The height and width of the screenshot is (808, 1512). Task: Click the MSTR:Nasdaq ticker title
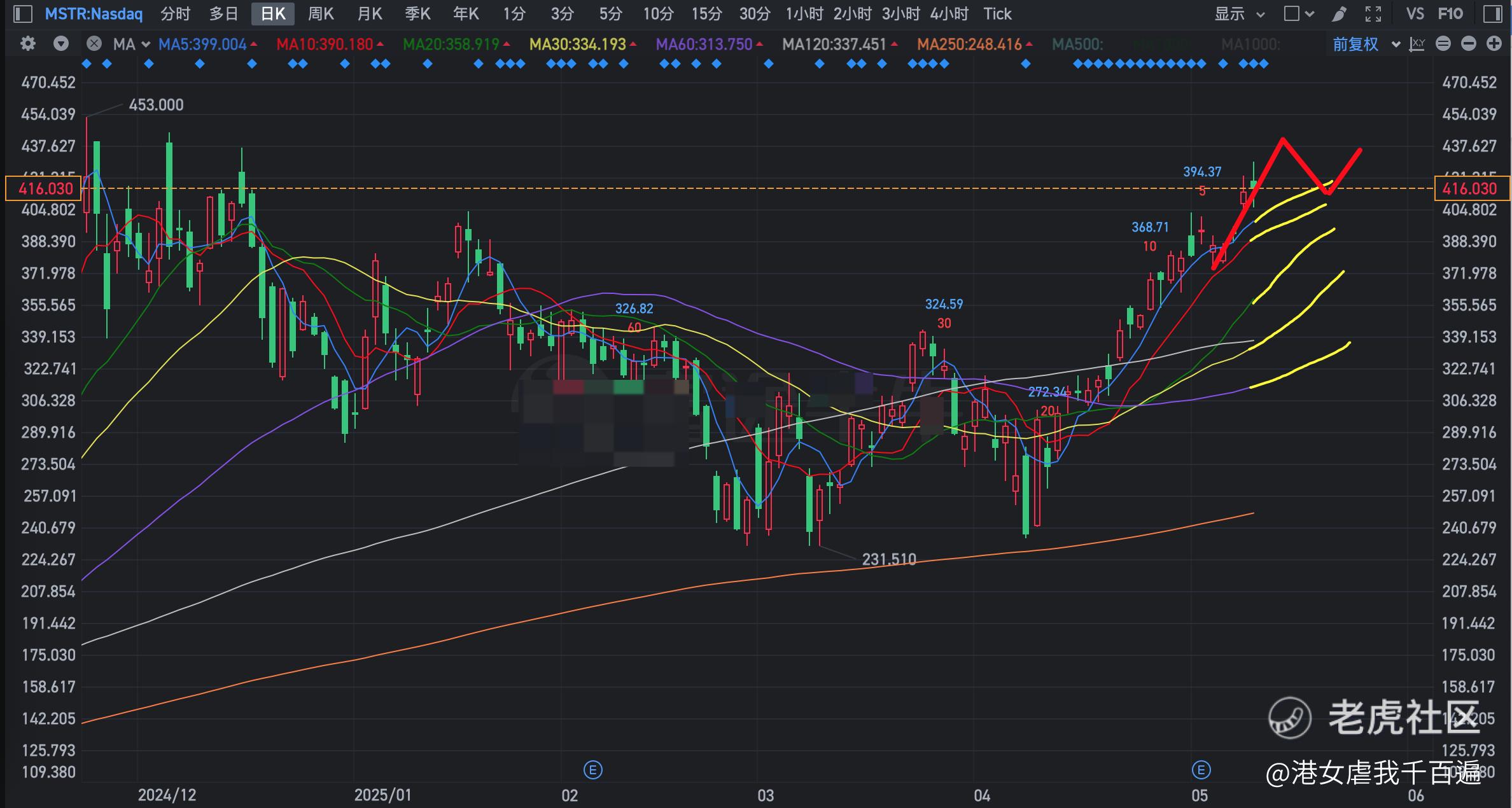(x=94, y=13)
